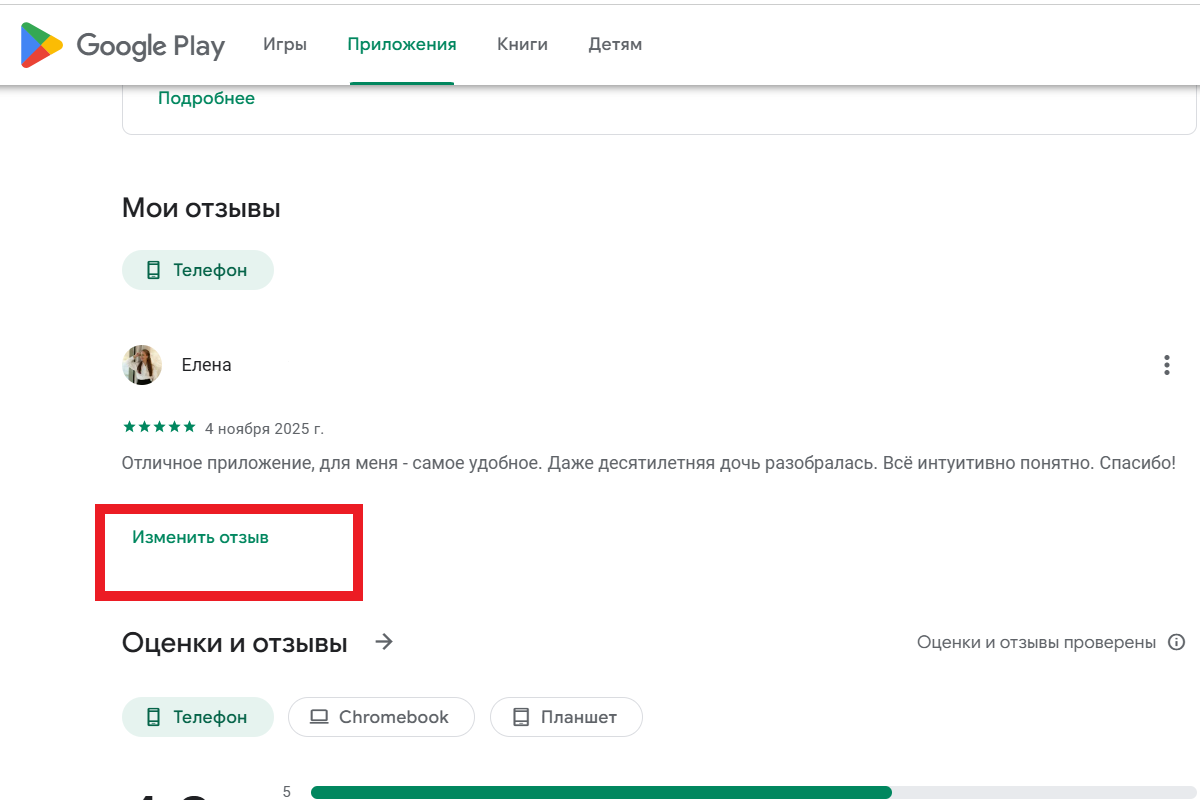1200x800 pixels.
Task: Click the 5-star rating distribution bar
Action: (x=600, y=791)
